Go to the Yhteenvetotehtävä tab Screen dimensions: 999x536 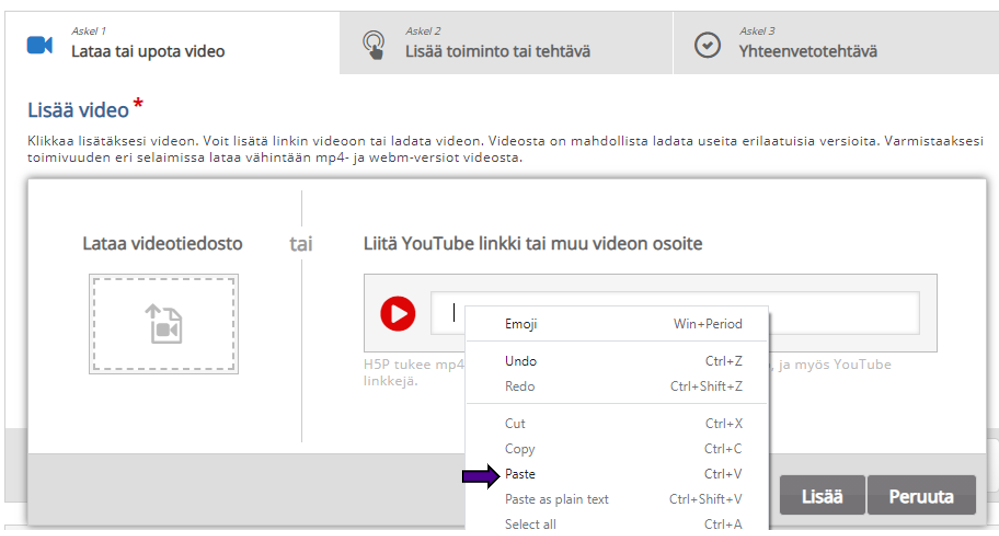[x=808, y=51]
